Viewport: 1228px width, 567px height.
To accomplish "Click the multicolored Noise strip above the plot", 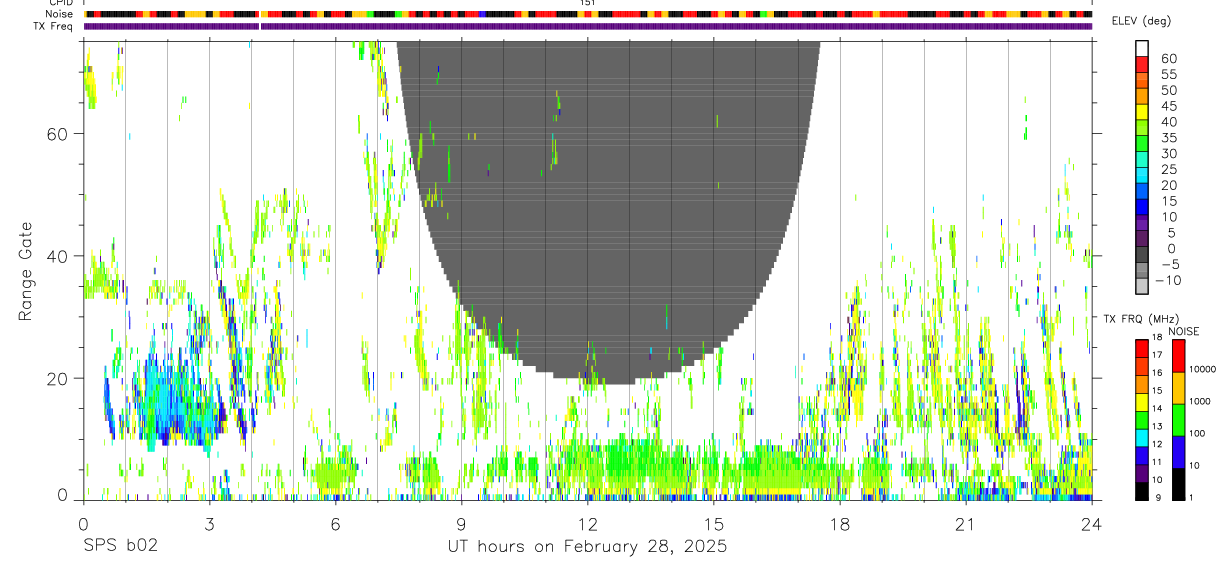I will [x=588, y=15].
